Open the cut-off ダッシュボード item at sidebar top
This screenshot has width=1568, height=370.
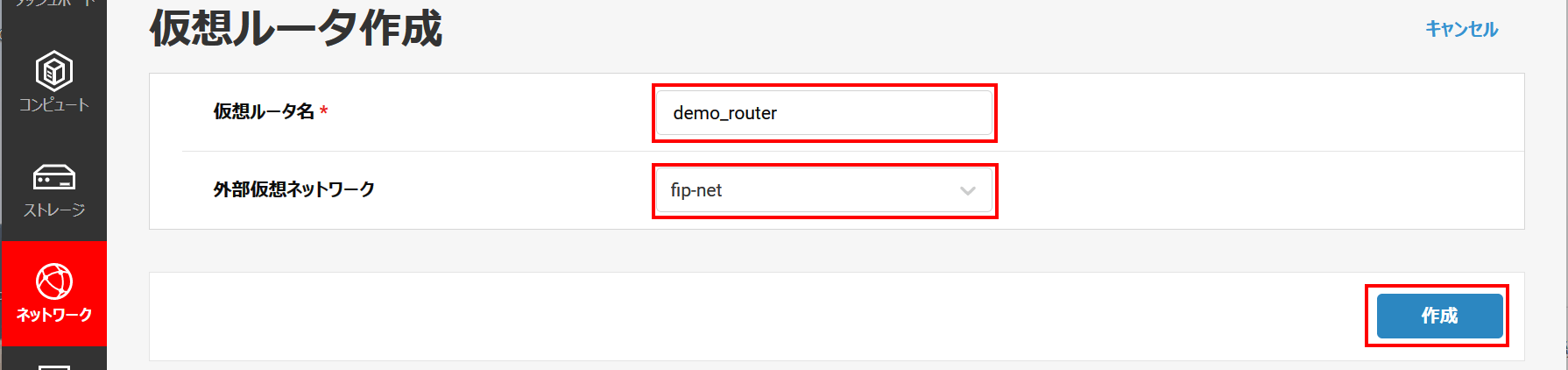pyautogui.click(x=53, y=4)
